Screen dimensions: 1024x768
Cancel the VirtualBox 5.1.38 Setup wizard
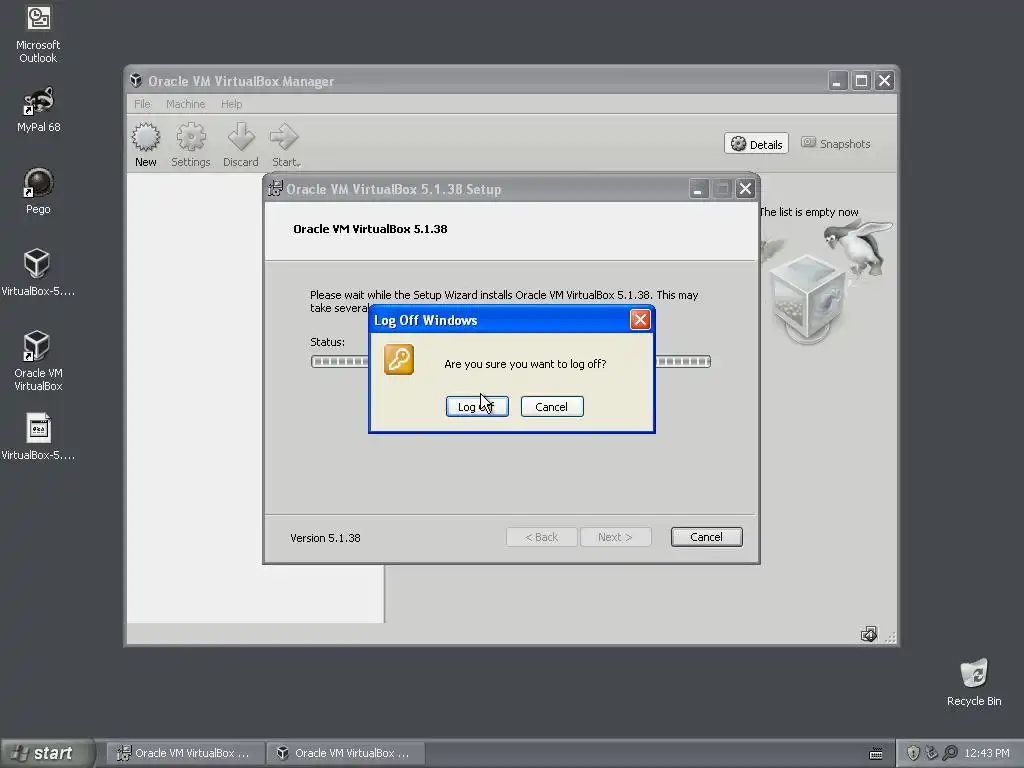[706, 537]
